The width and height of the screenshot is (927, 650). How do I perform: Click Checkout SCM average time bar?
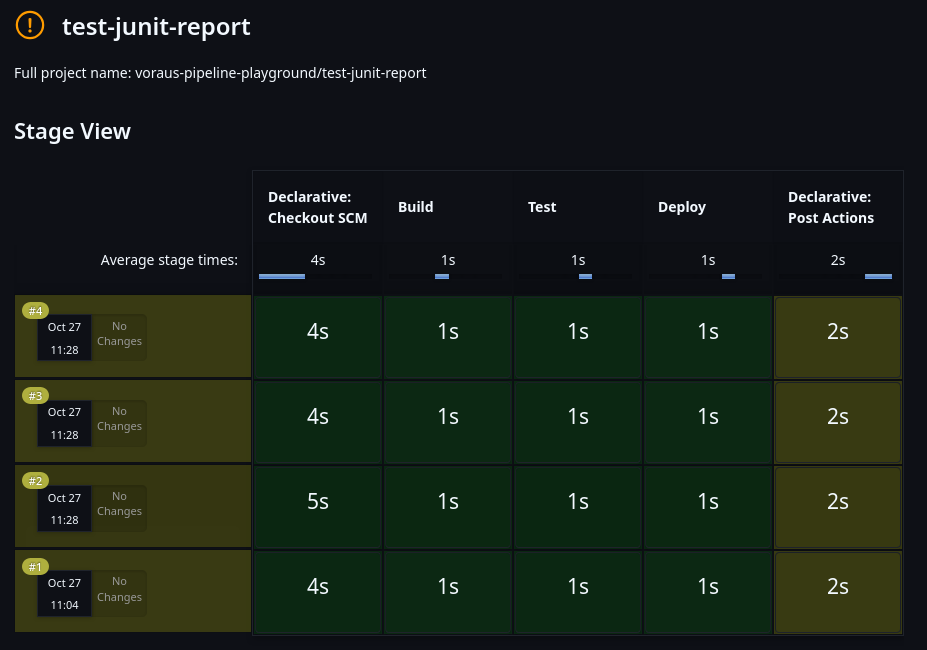pos(282,276)
